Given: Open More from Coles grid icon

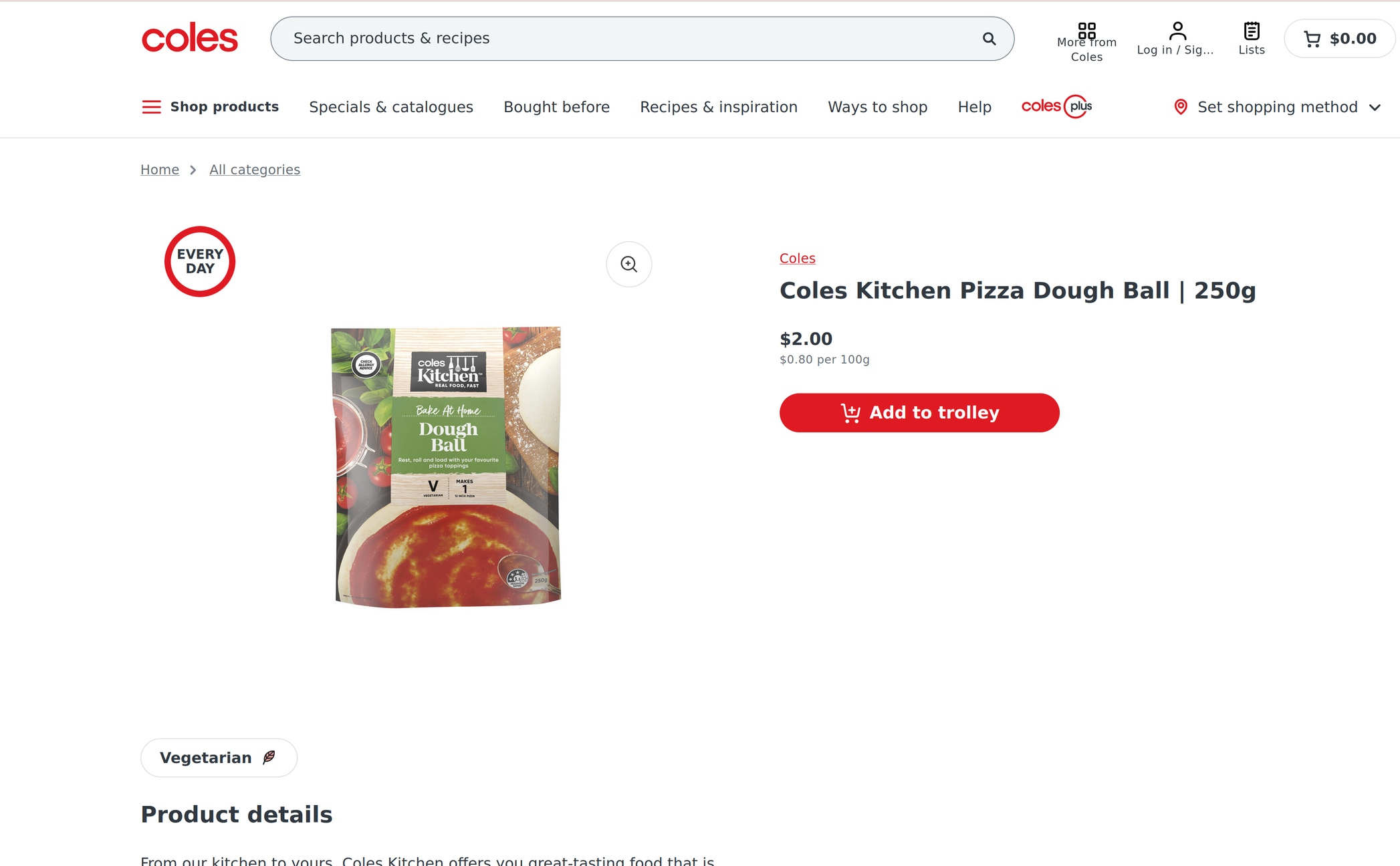Looking at the screenshot, I should [x=1086, y=31].
